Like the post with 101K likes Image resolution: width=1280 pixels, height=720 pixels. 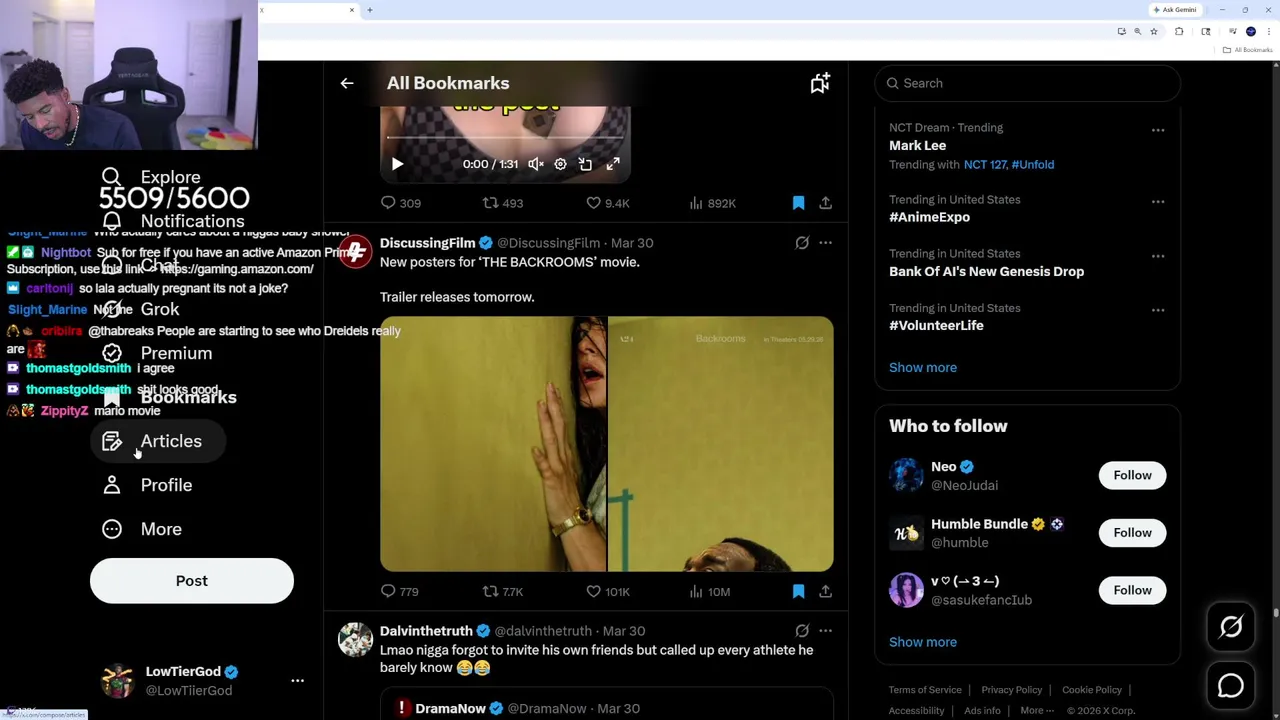click(607, 592)
